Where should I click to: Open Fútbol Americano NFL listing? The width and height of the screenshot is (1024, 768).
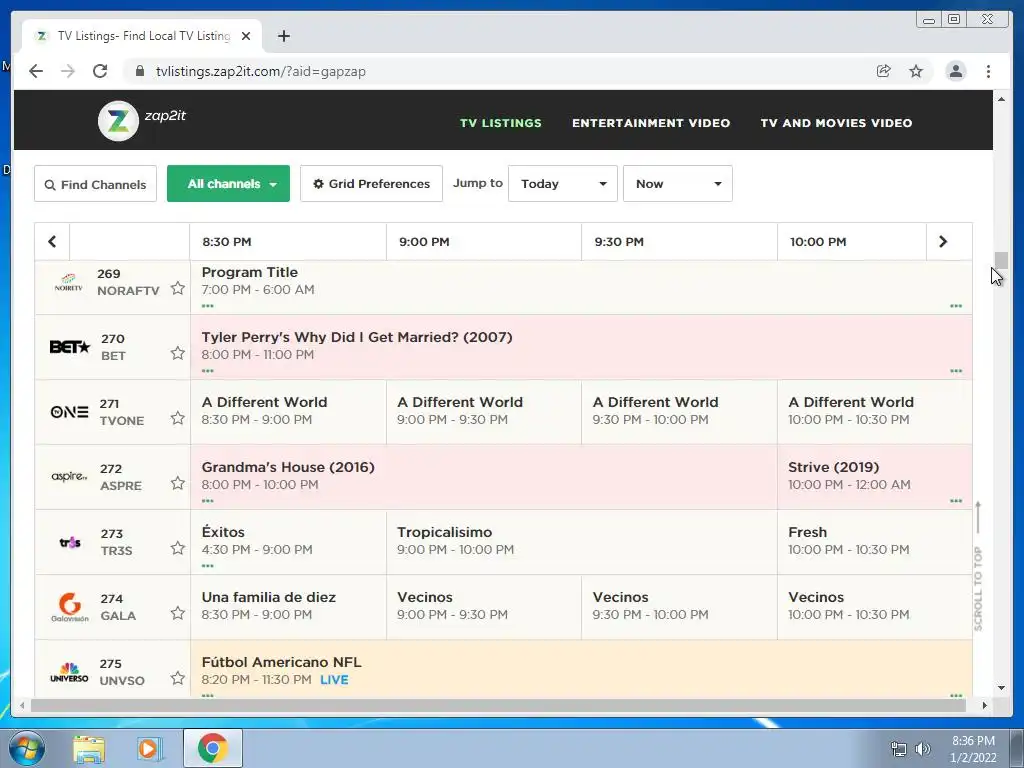click(x=281, y=662)
